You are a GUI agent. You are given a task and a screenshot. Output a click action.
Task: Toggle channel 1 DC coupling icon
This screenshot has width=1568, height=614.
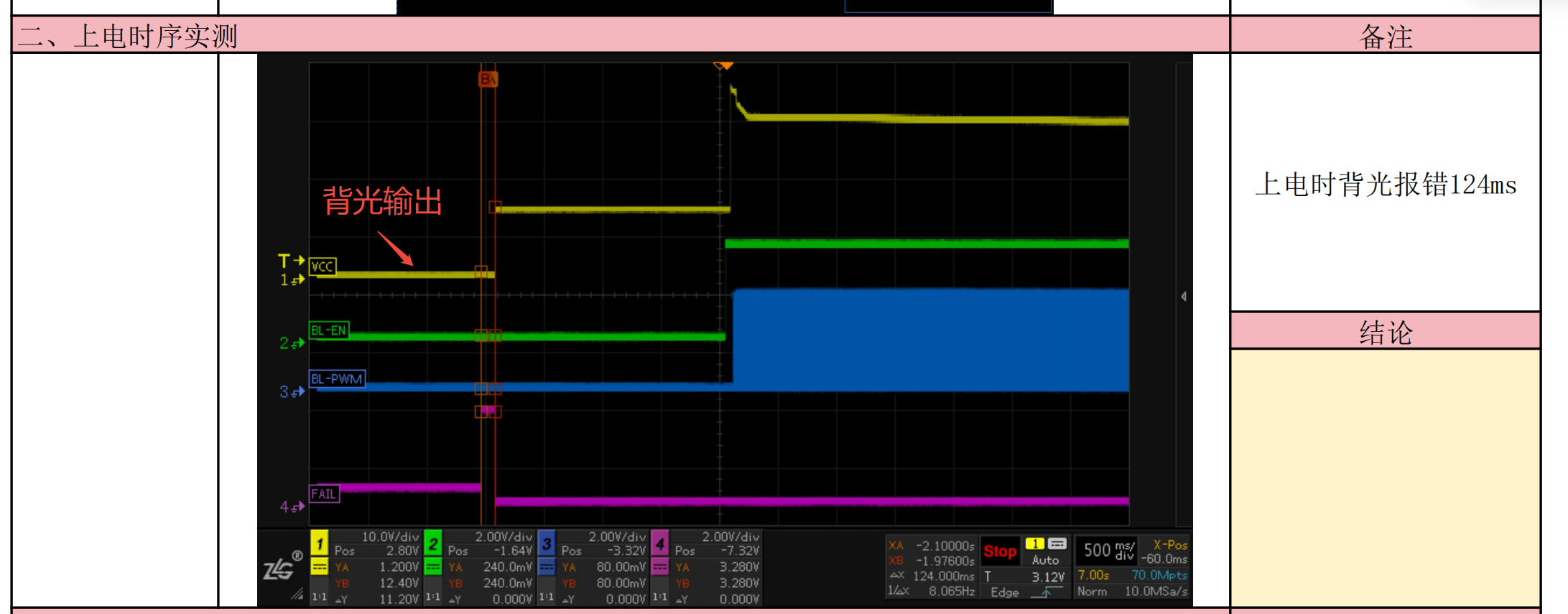pos(320,567)
